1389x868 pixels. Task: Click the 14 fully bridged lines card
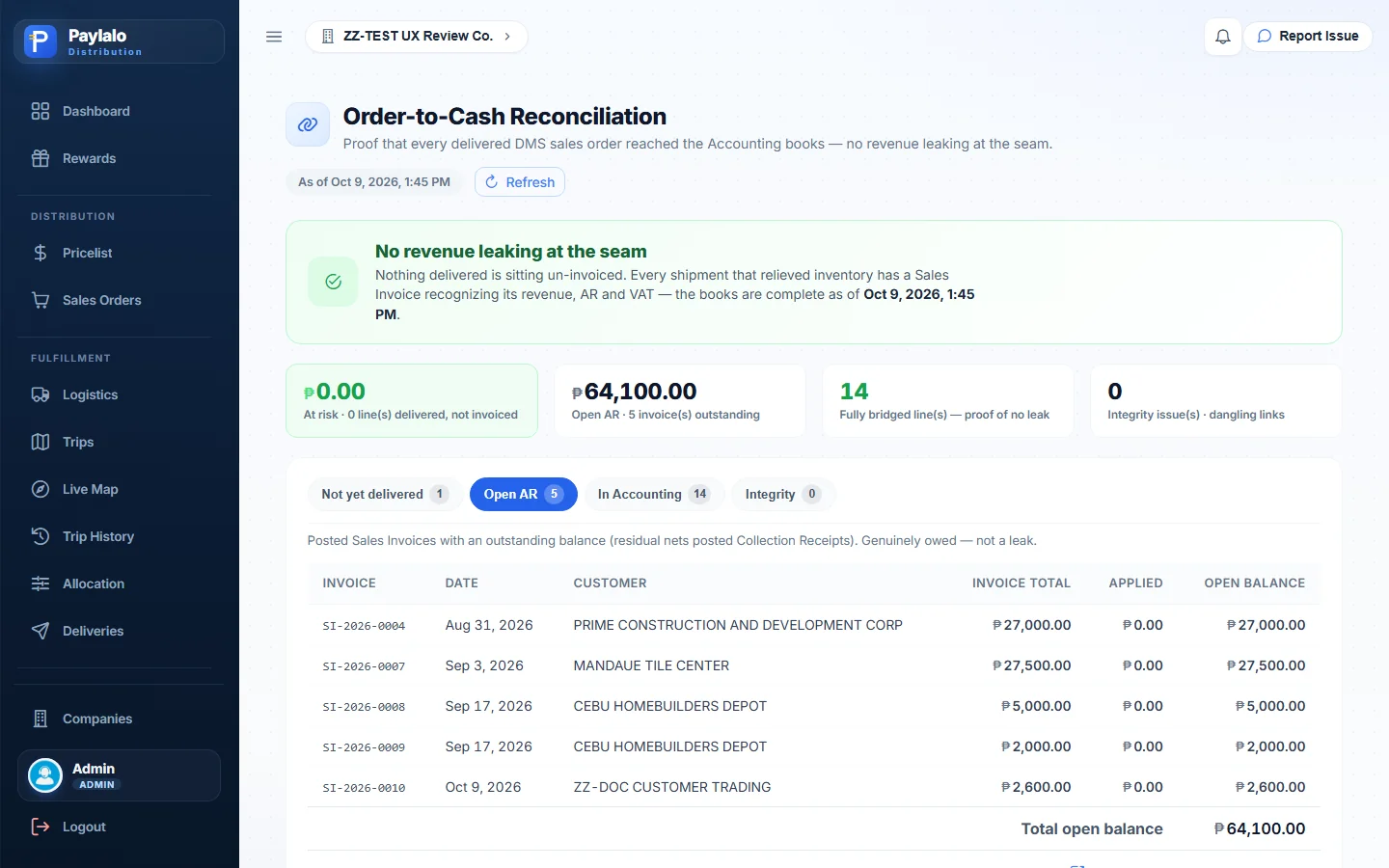(948, 400)
